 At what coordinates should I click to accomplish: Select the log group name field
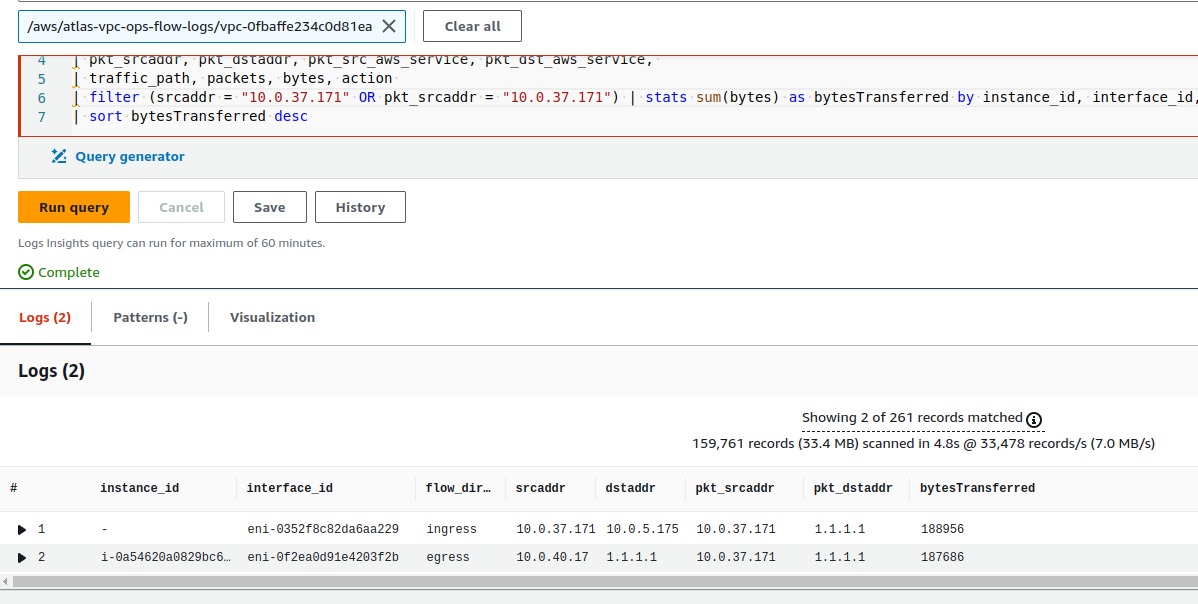(212, 26)
